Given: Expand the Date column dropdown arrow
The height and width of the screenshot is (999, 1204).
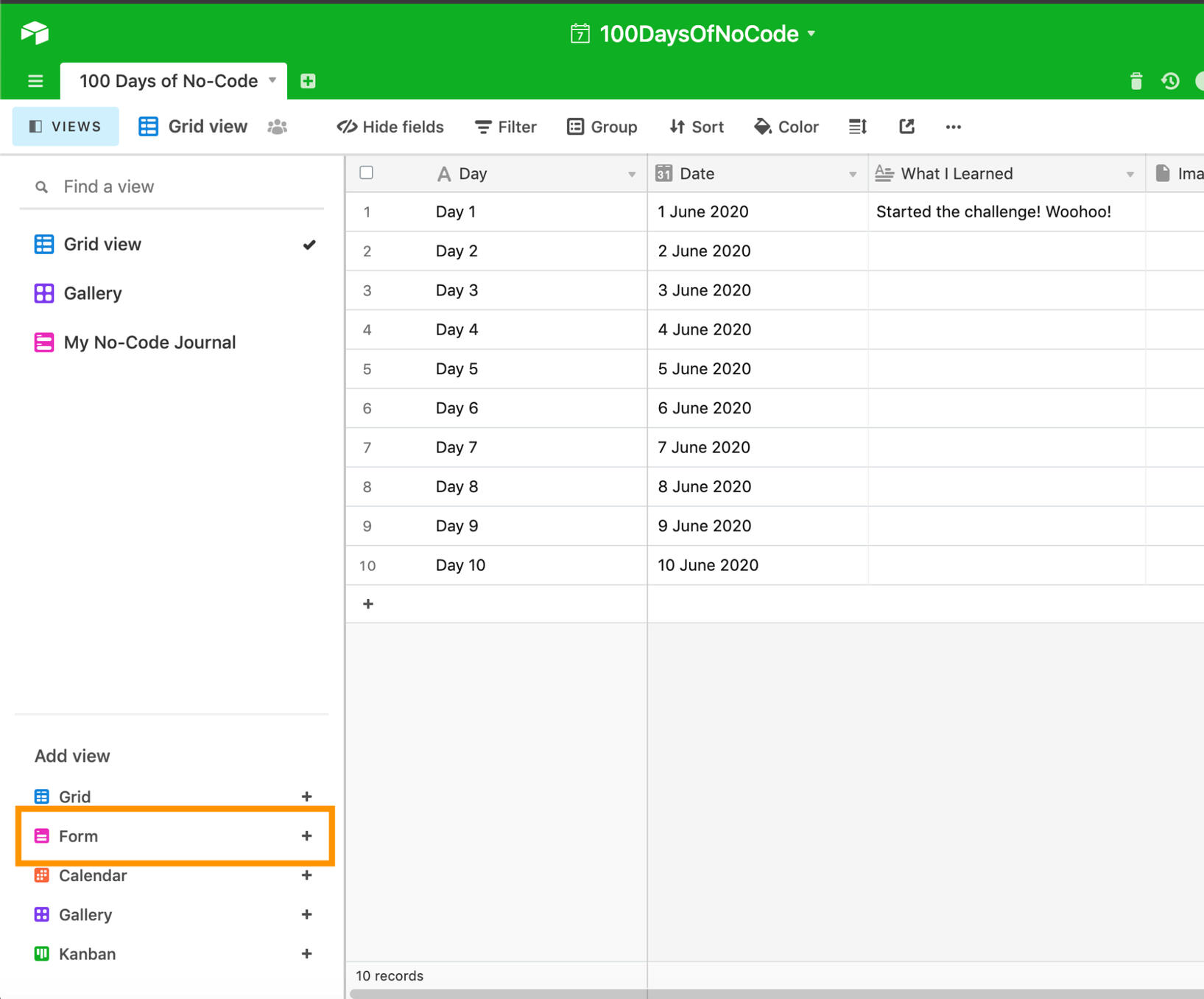Looking at the screenshot, I should click(852, 175).
